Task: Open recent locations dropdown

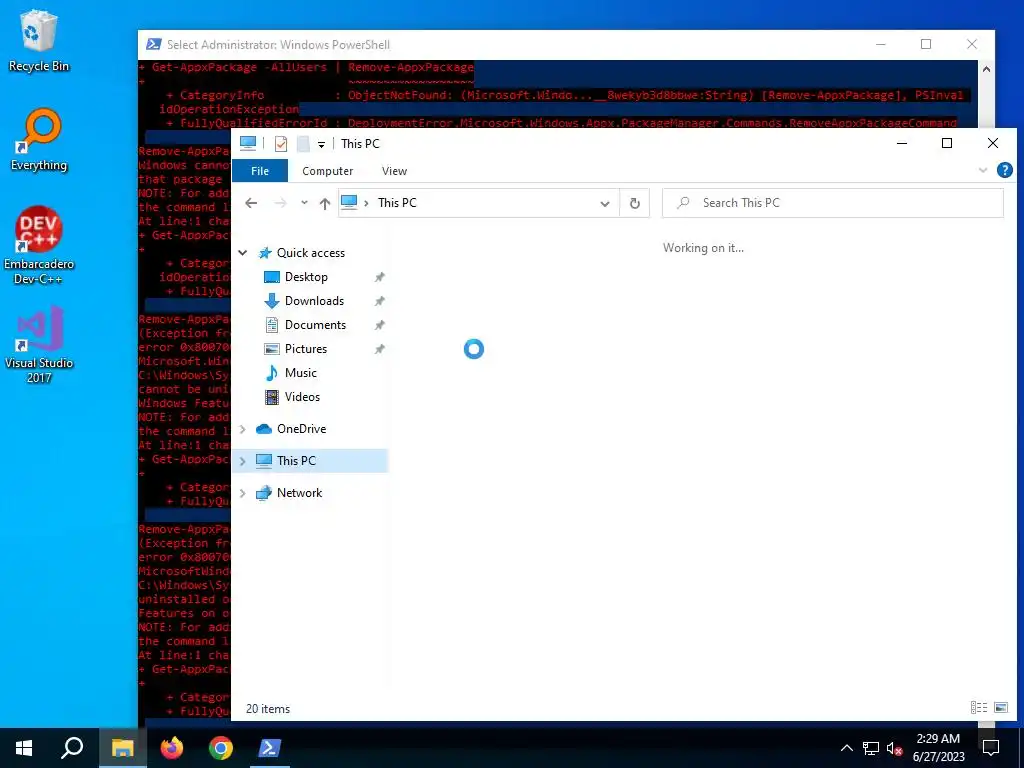Action: tap(304, 203)
